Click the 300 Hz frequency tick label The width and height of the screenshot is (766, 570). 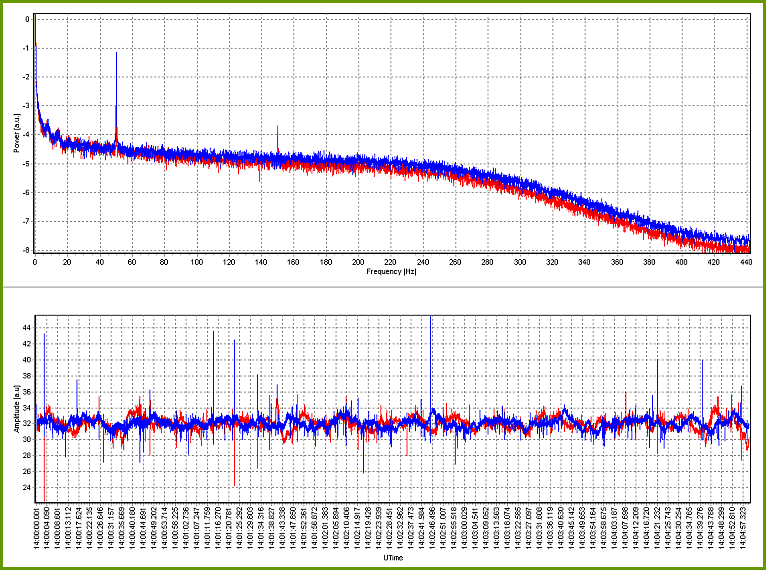tap(520, 262)
